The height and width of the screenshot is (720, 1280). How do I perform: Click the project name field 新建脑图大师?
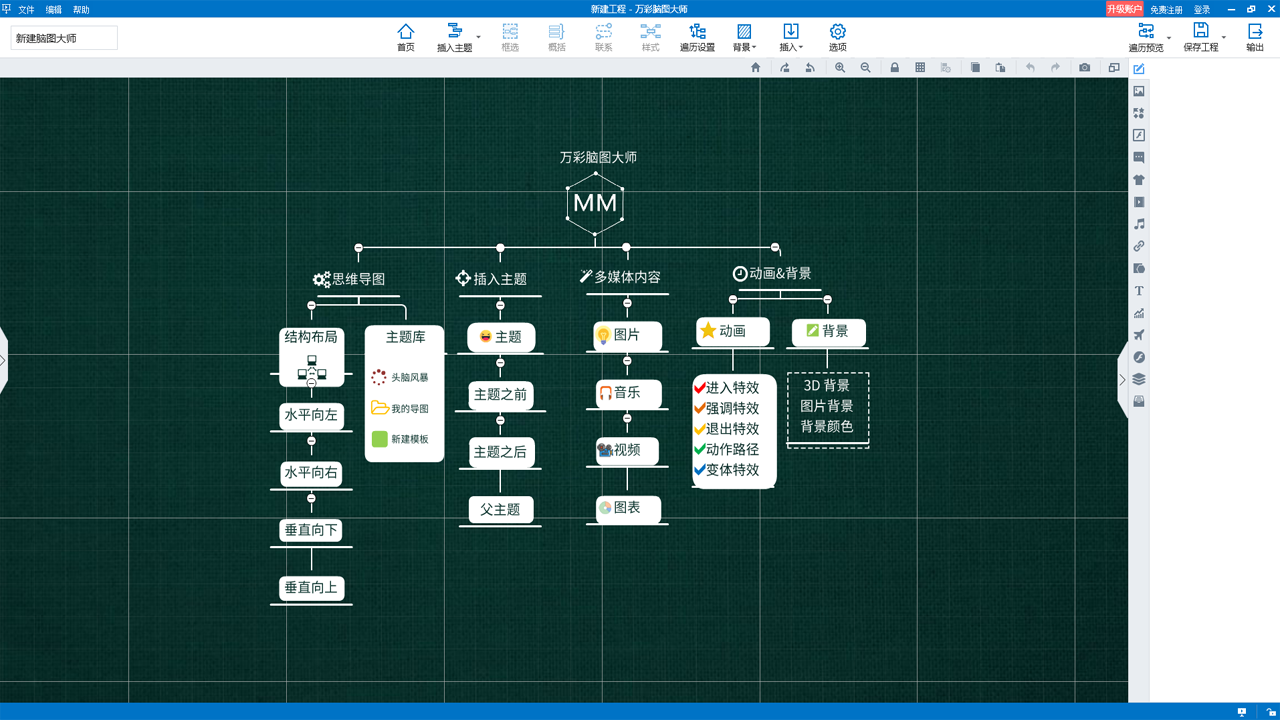point(64,38)
